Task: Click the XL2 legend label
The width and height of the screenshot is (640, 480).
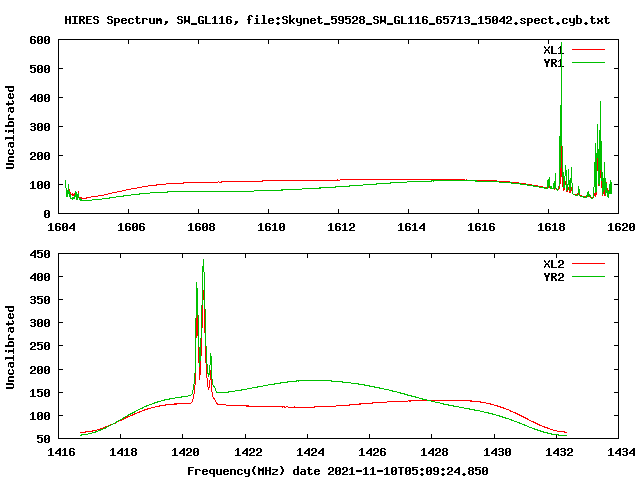Action: (553, 264)
